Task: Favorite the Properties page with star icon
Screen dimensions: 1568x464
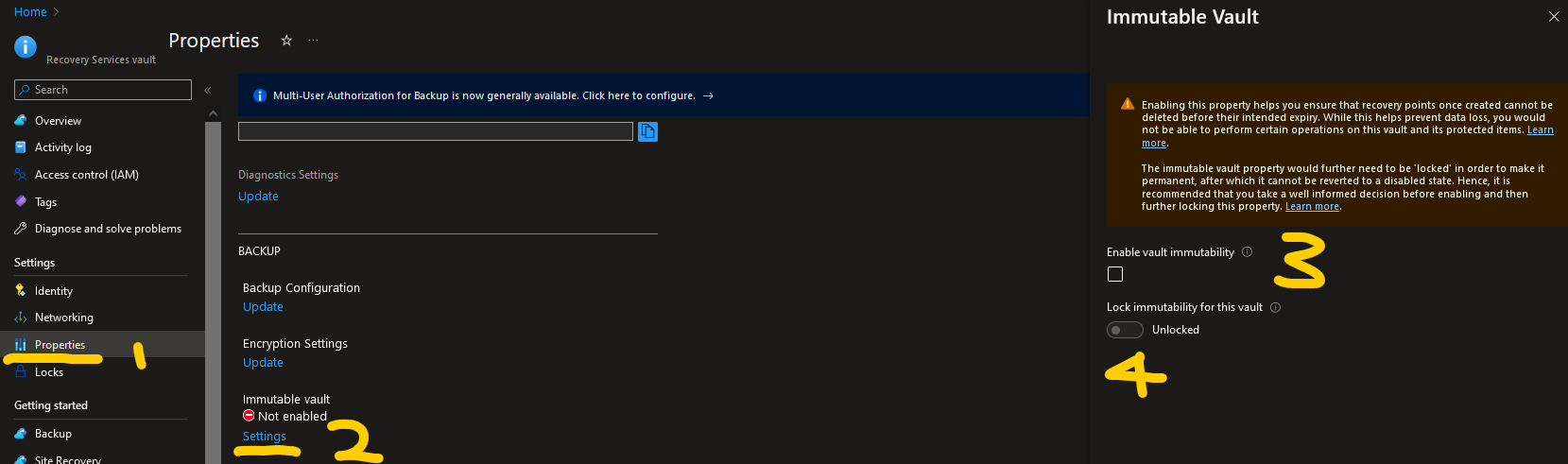Action: click(x=286, y=41)
